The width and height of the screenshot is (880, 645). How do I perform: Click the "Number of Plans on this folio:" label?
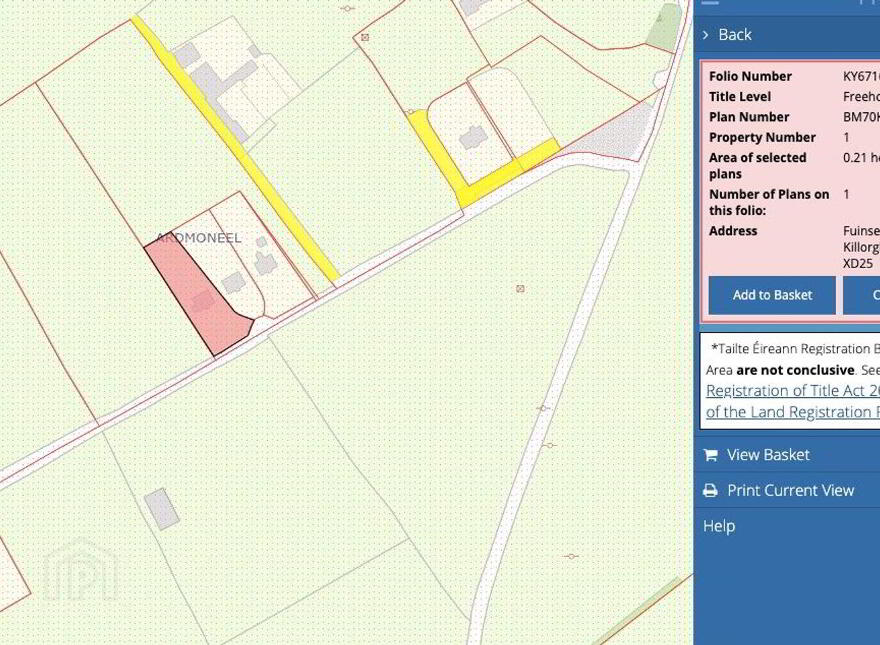coord(769,202)
